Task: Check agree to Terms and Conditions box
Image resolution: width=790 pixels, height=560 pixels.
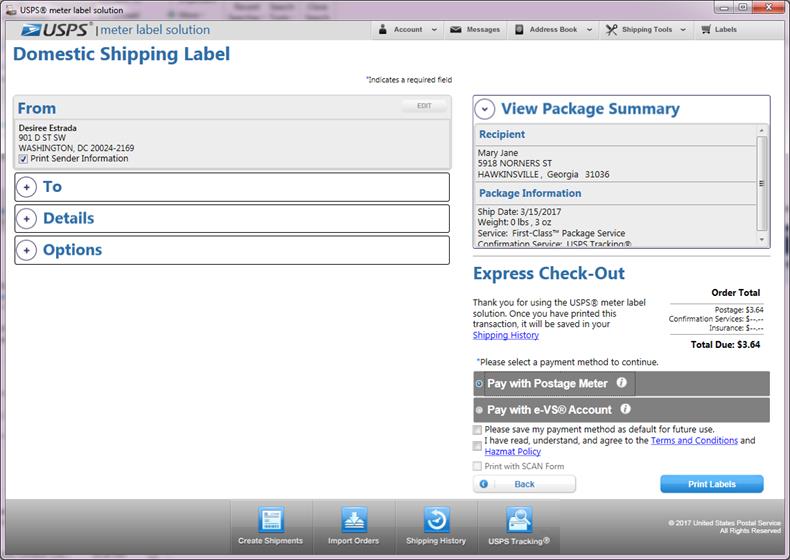Action: 477,446
